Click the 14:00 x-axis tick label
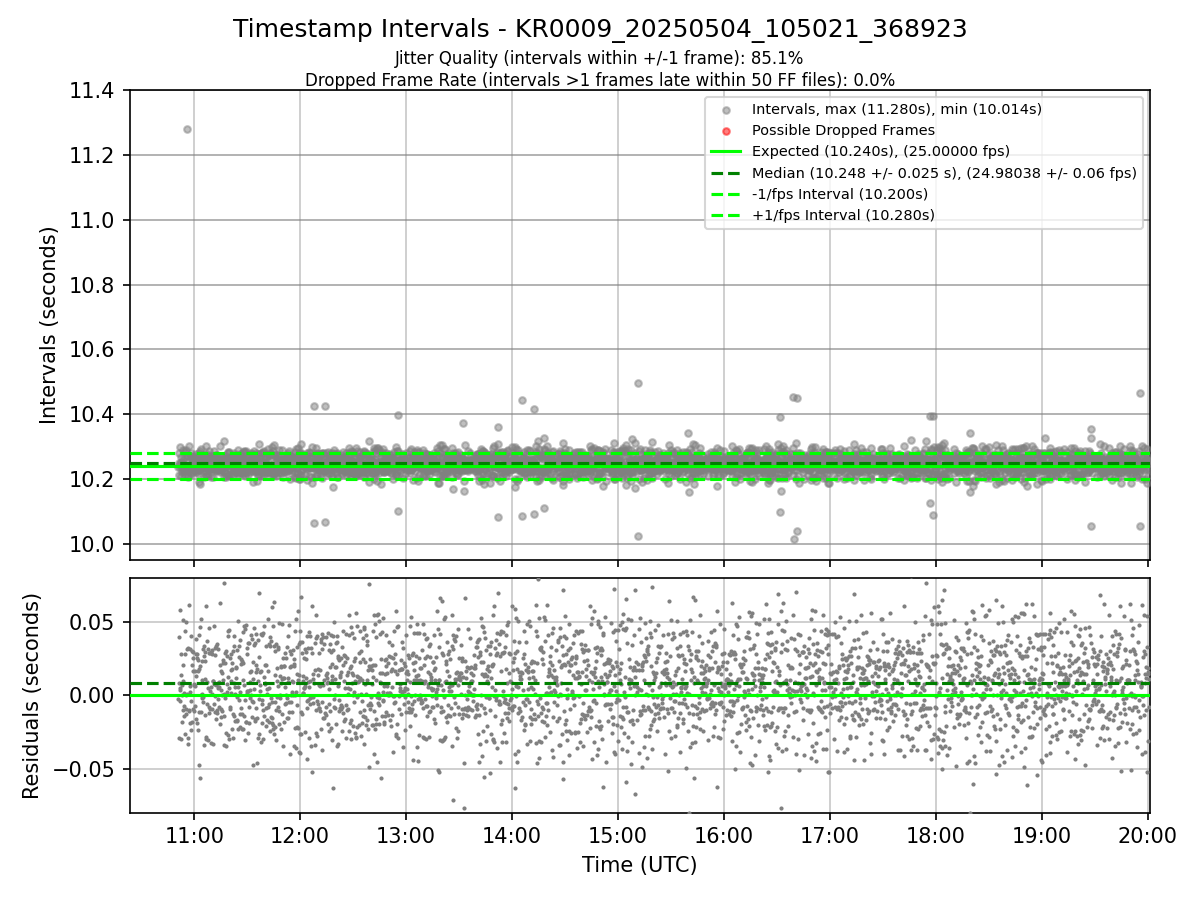The image size is (1200, 900). coord(511,836)
